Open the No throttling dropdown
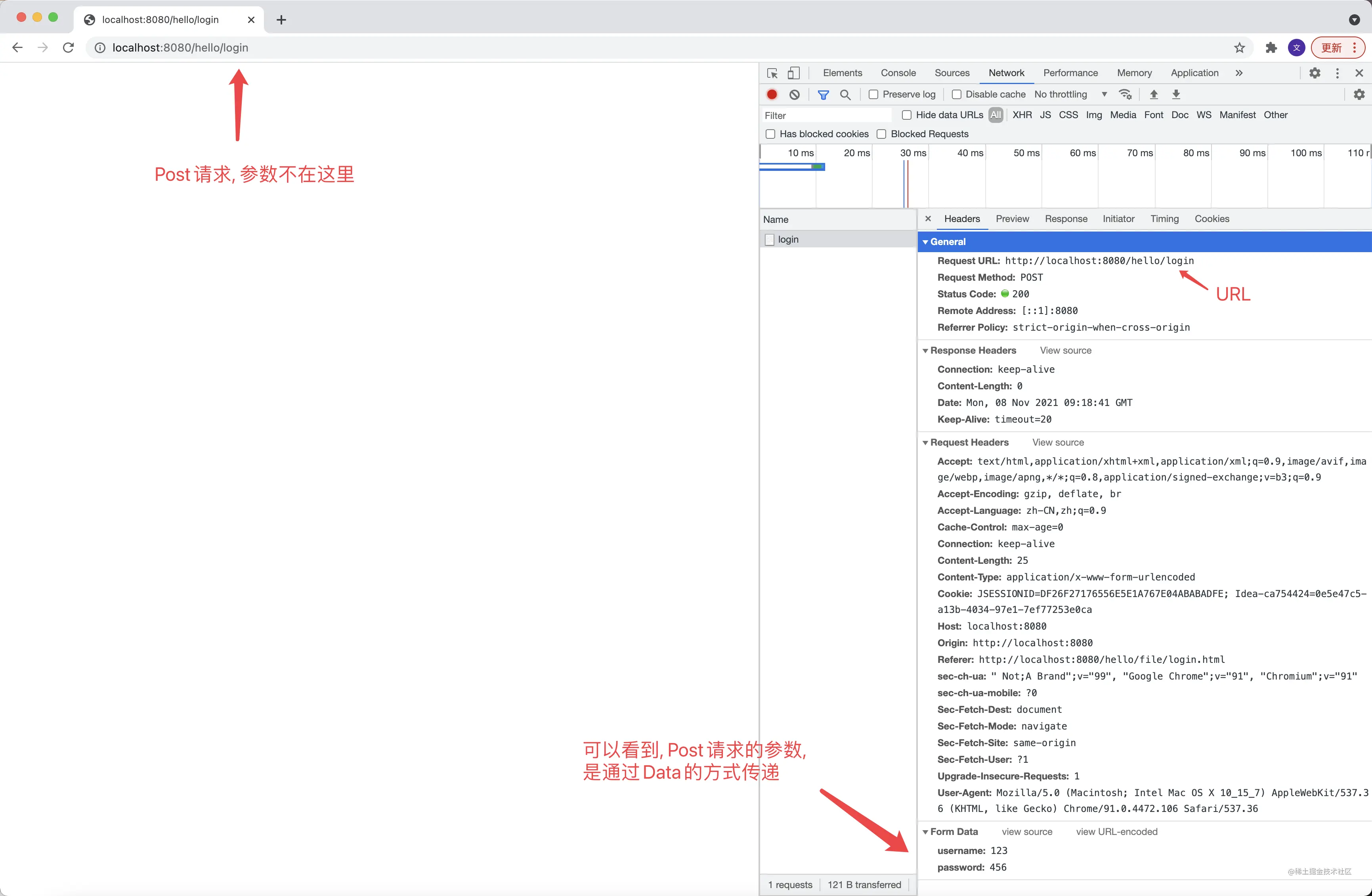 pyautogui.click(x=1070, y=95)
